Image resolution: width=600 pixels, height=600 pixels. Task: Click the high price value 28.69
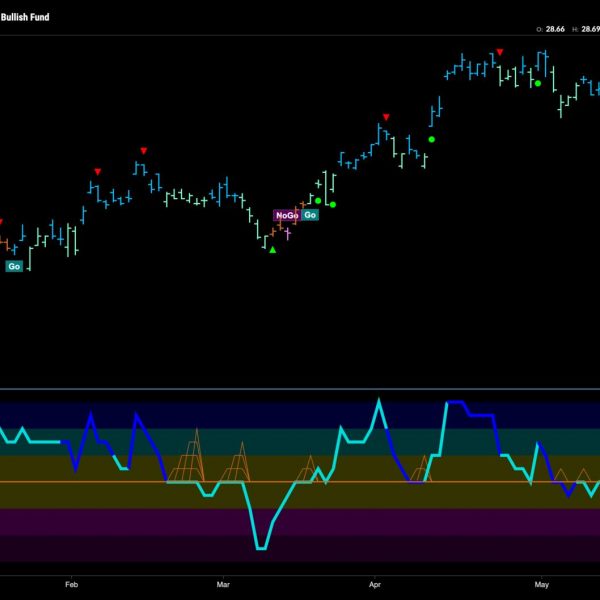[x=590, y=29]
